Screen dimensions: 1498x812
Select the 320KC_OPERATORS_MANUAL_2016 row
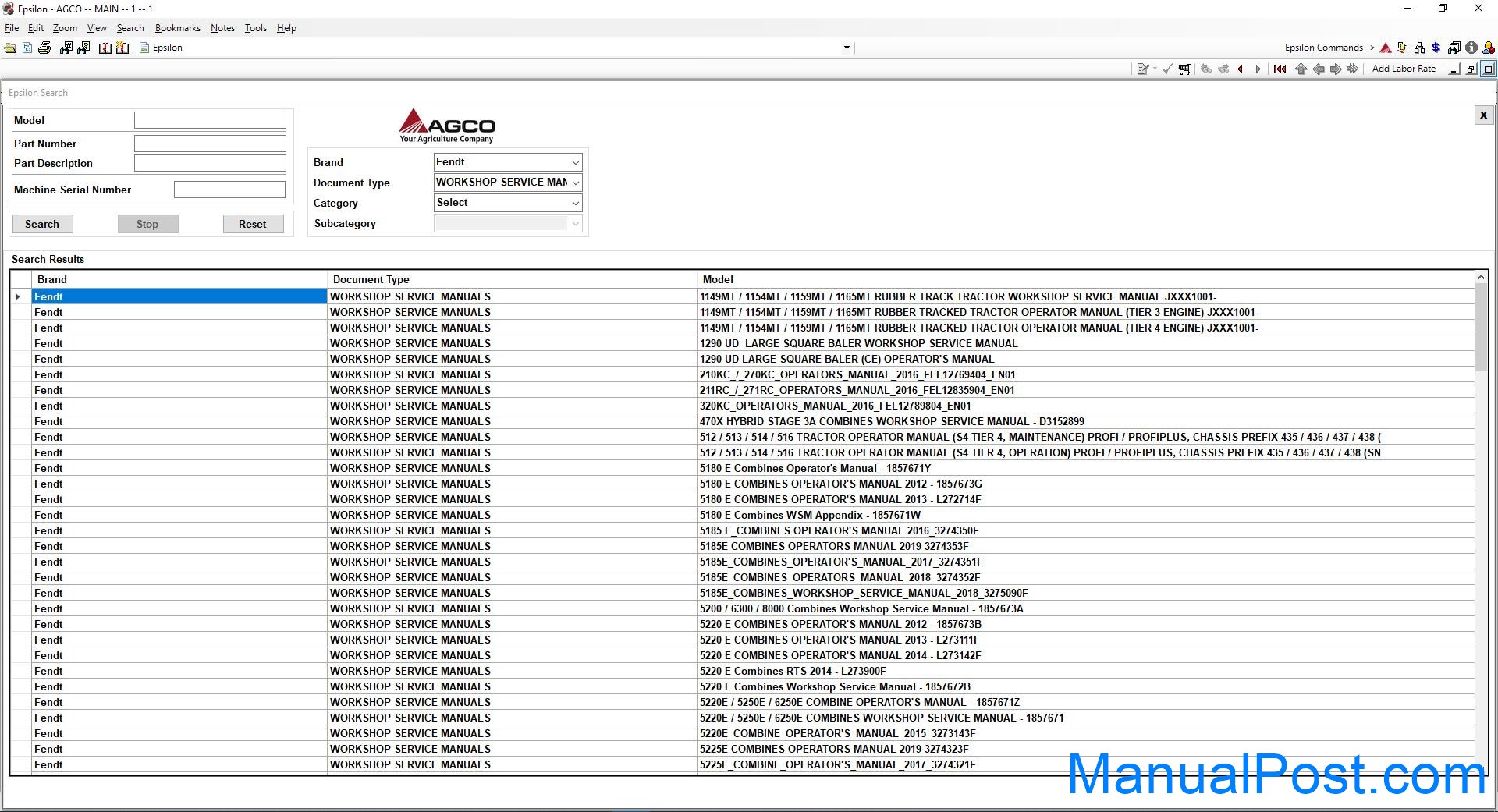tap(742, 406)
